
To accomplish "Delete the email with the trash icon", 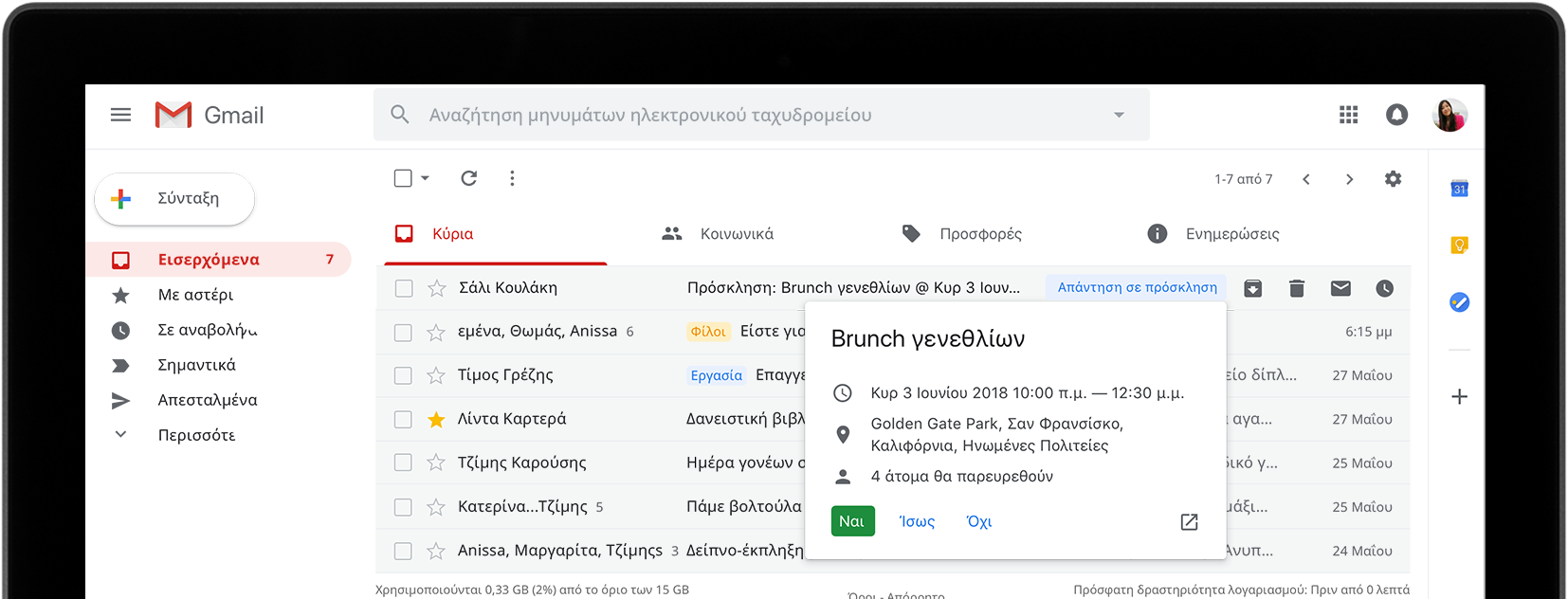I will pos(1297,288).
